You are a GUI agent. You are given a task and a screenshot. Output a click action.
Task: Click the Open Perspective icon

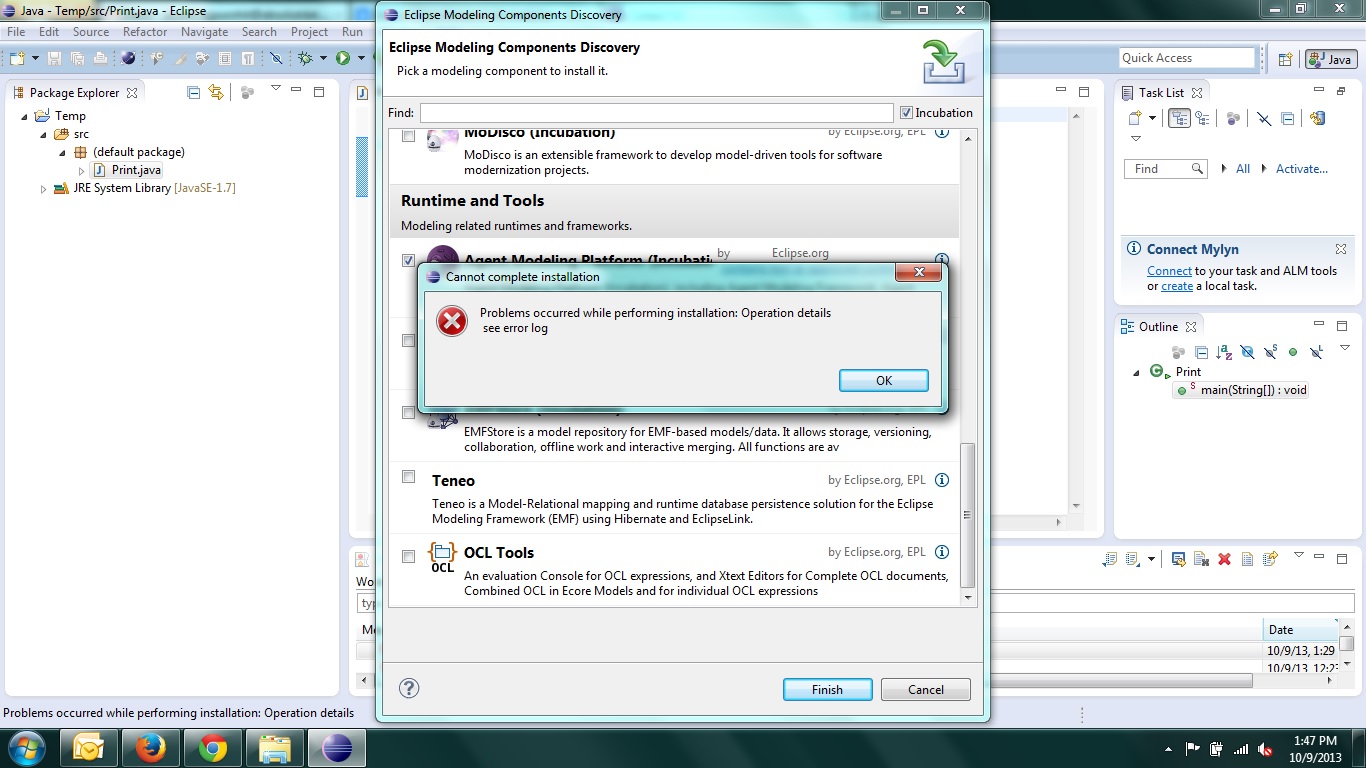(1285, 59)
